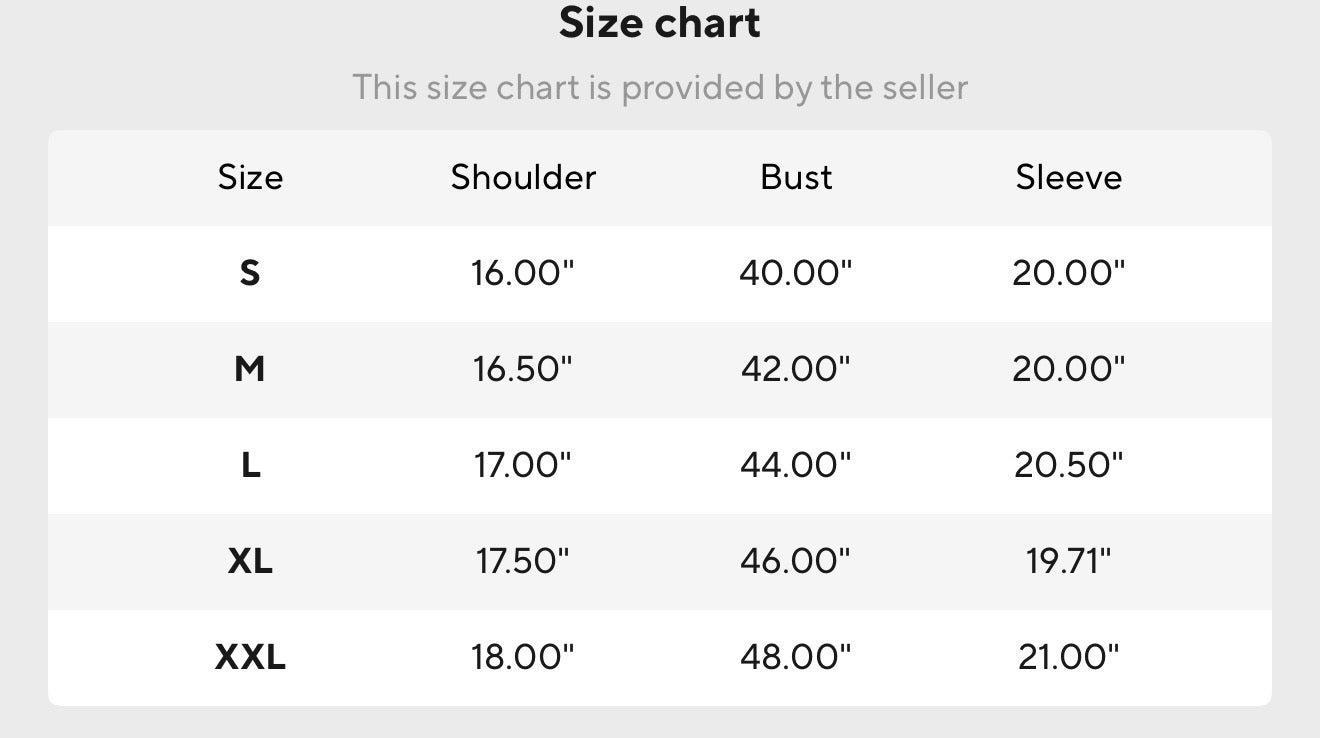The height and width of the screenshot is (738, 1320).
Task: Select the 20.50" sleeve value for L
Action: point(1069,465)
